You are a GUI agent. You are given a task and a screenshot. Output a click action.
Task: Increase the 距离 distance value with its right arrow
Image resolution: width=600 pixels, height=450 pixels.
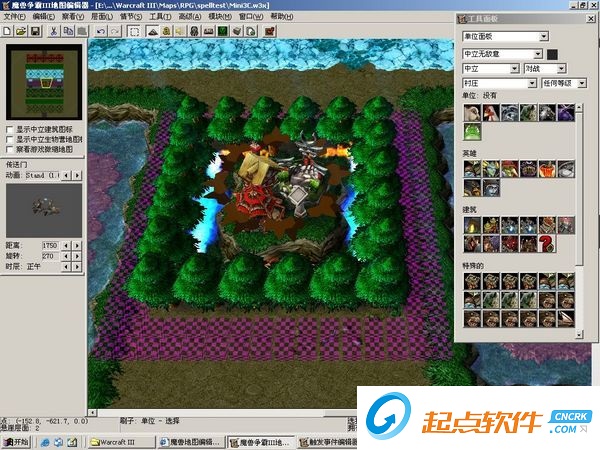77,245
